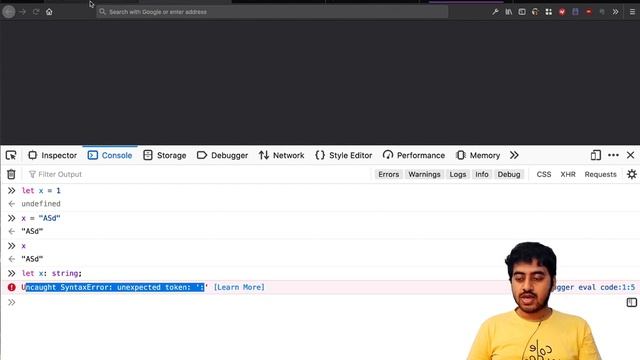Select the Console tab

tap(110, 156)
